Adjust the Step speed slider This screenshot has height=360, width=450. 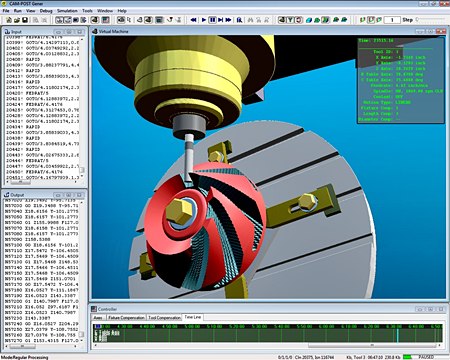point(432,20)
